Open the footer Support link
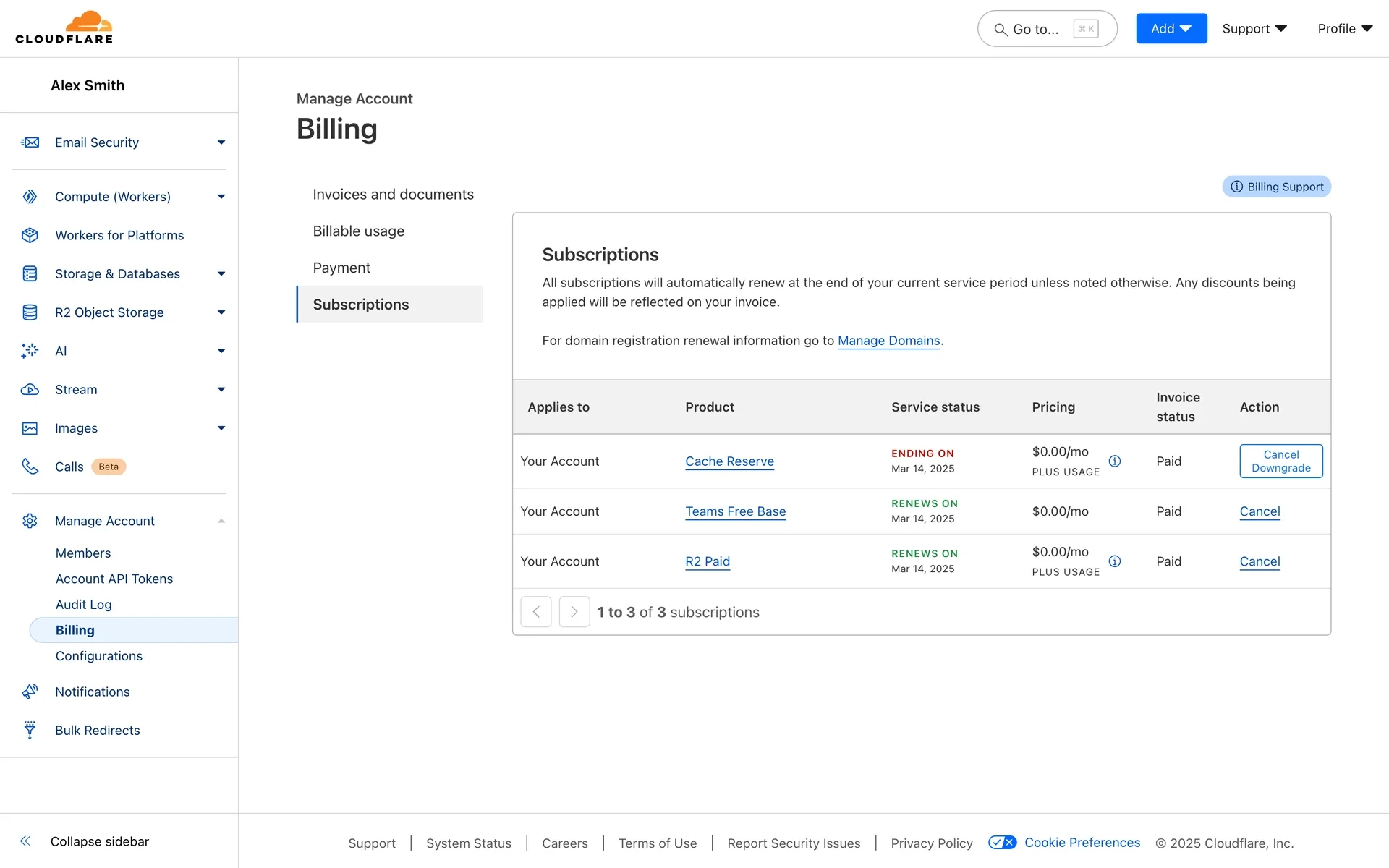 [x=372, y=843]
